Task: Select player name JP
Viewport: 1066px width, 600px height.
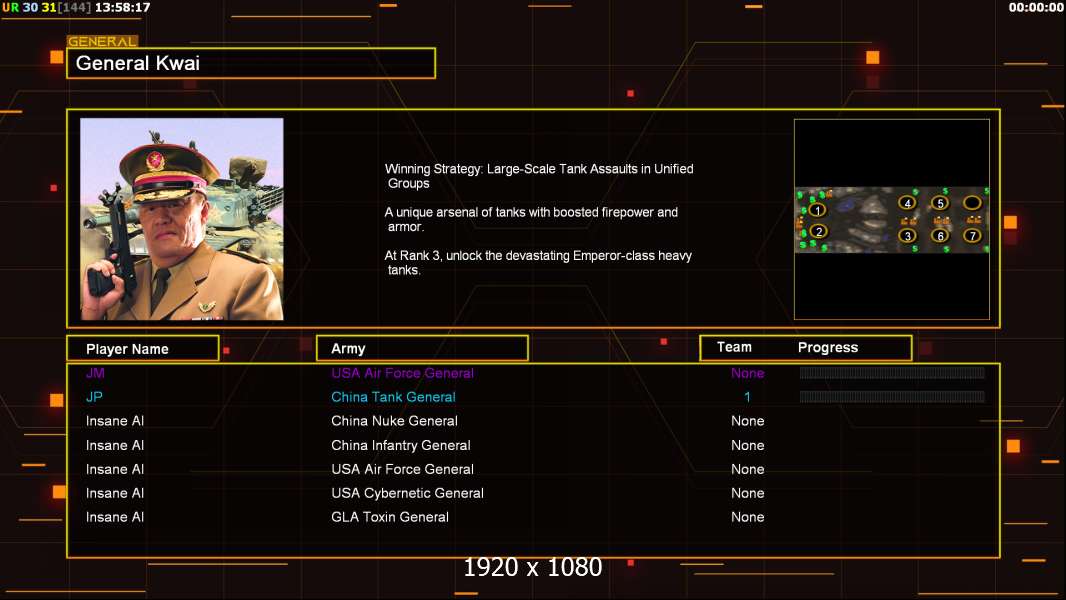Action: click(x=94, y=397)
